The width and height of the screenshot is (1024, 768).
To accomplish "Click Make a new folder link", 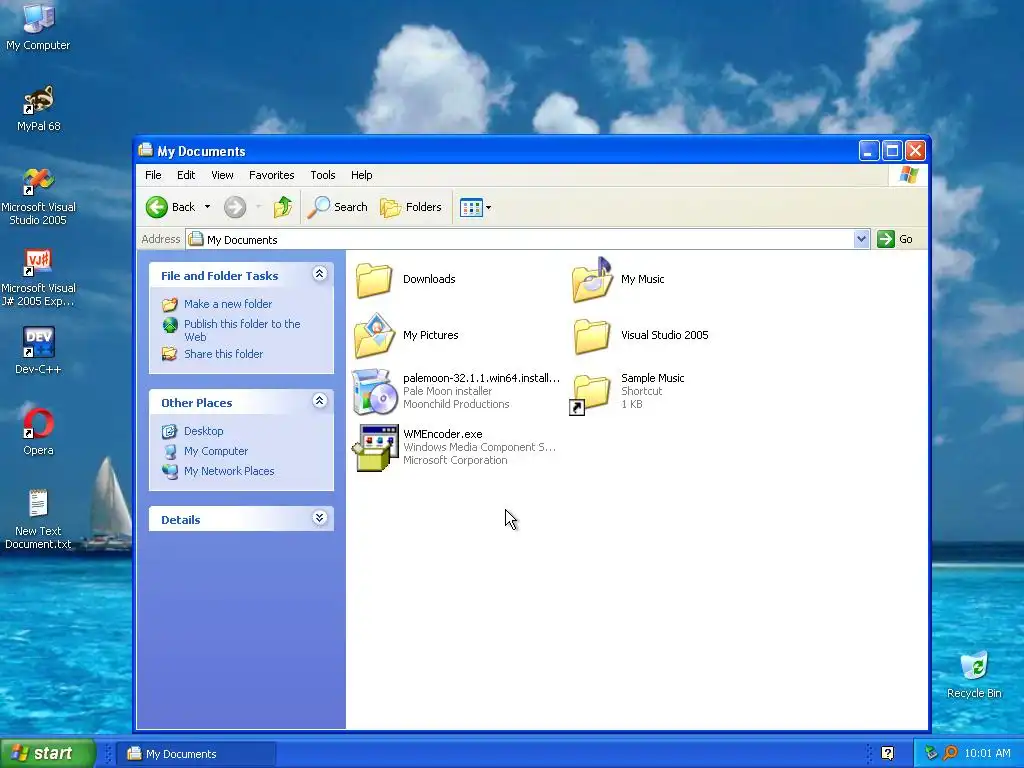I will pos(228,304).
